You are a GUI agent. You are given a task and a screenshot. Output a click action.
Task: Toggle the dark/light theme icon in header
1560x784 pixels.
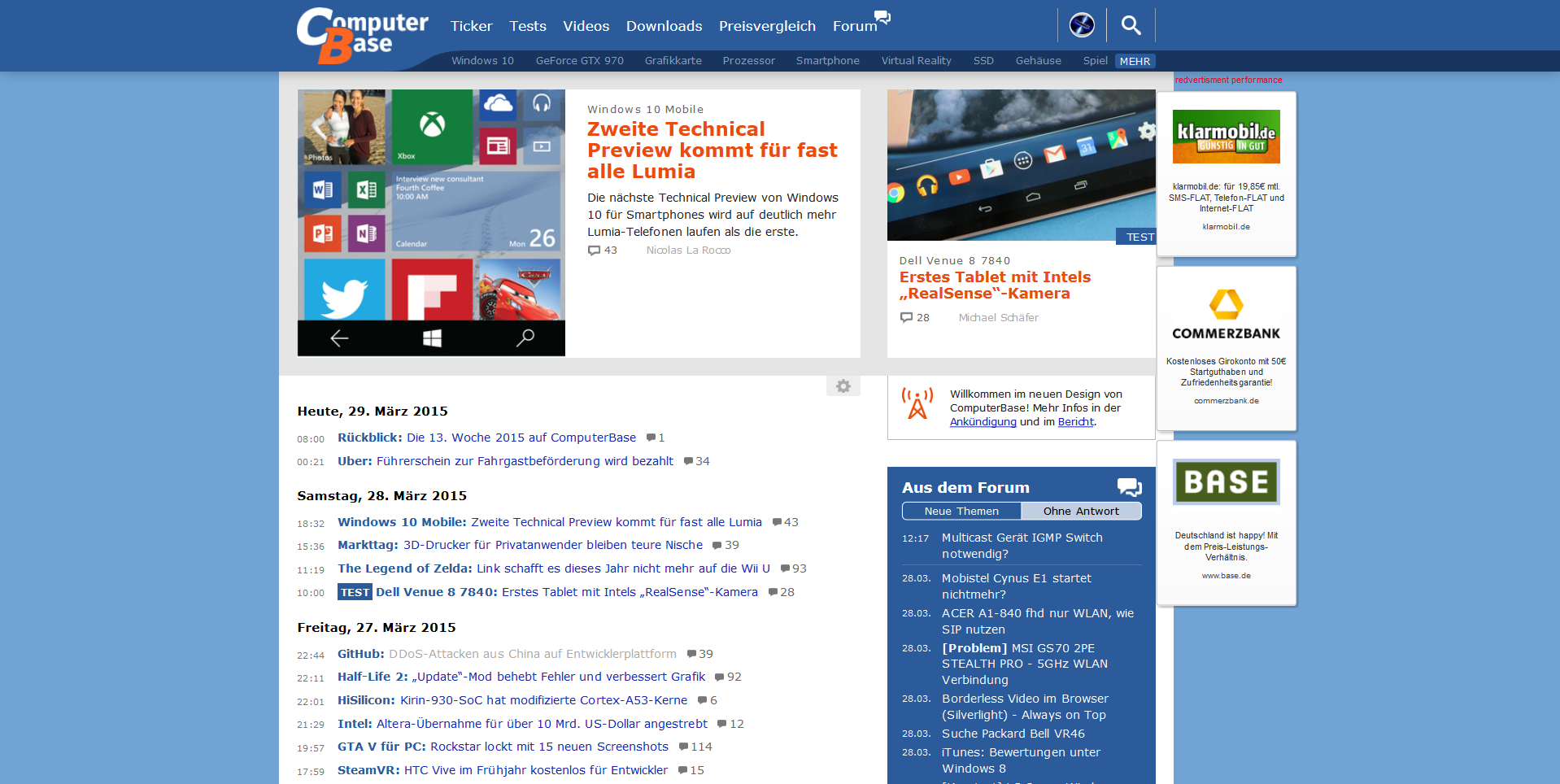pyautogui.click(x=1082, y=25)
